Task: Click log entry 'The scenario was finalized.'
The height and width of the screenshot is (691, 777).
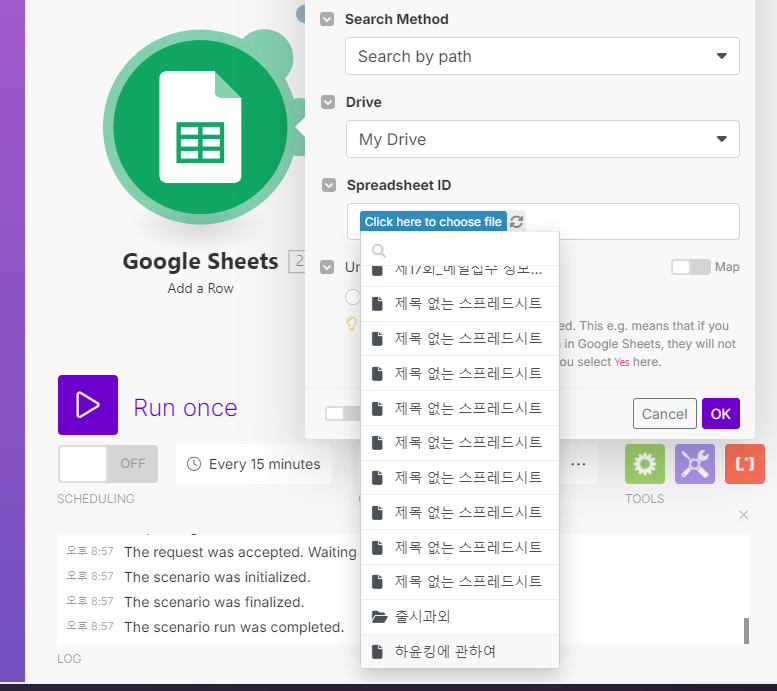Action: [x=214, y=602]
